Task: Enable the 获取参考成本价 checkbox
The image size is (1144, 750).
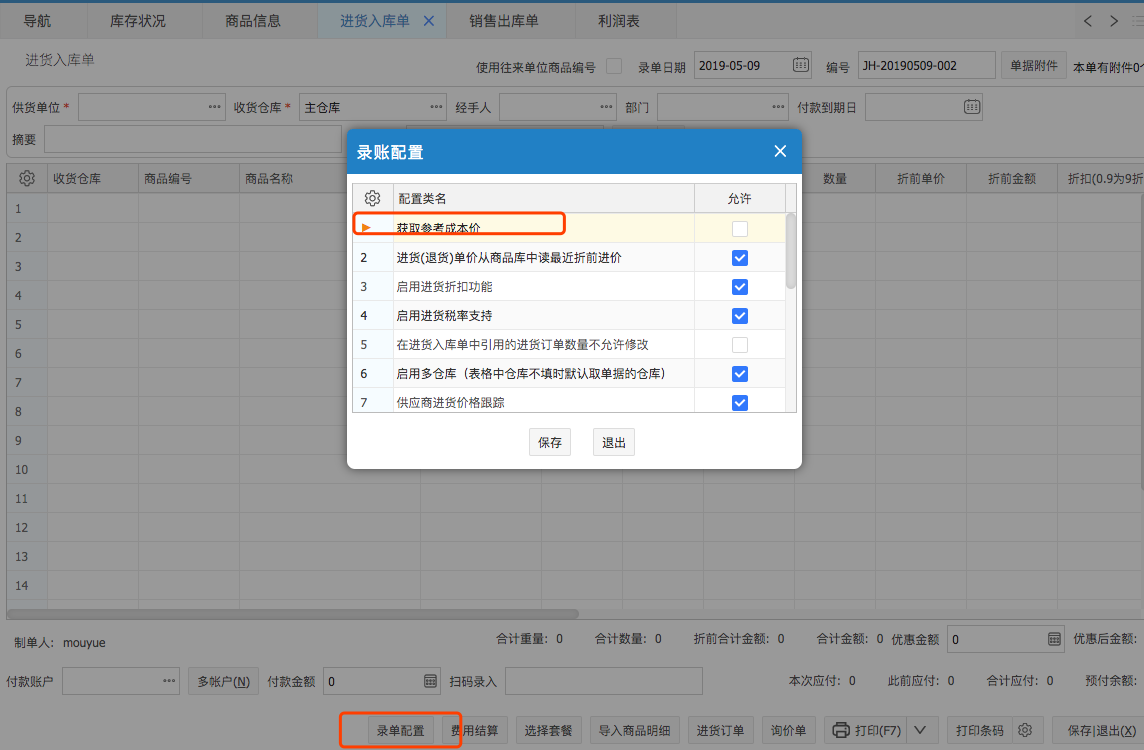Action: (x=740, y=229)
